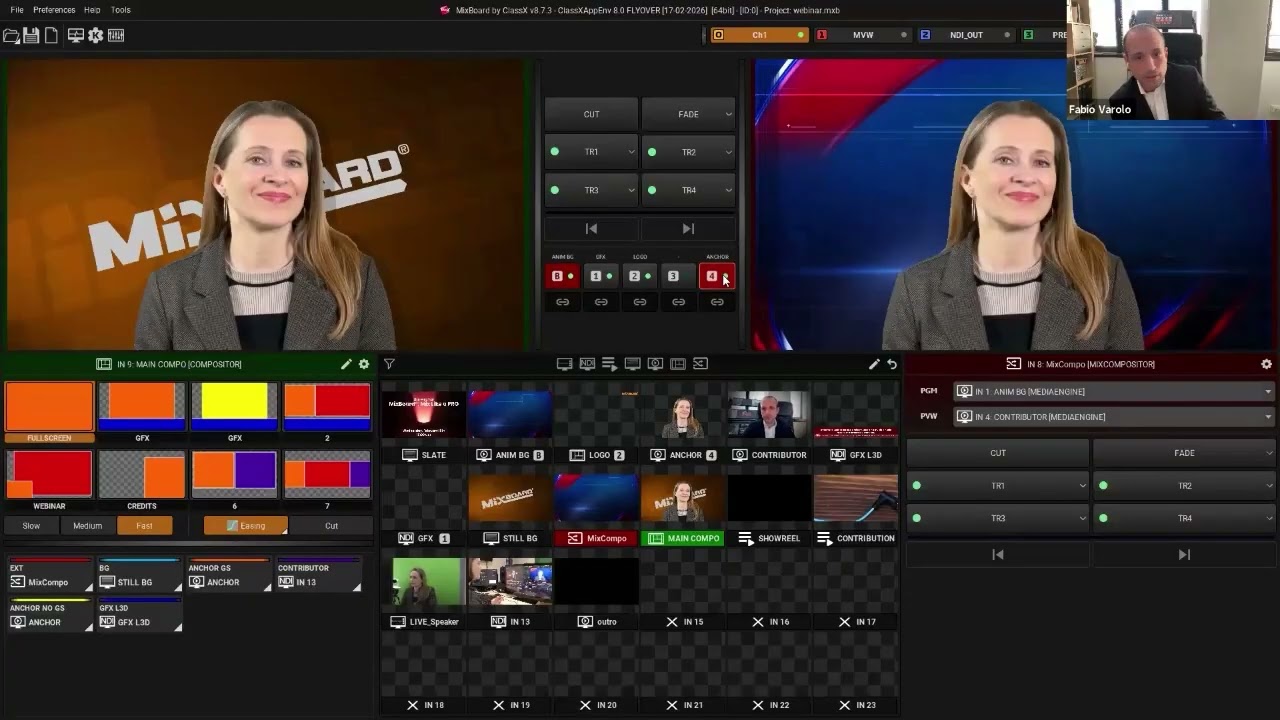Filter inputs by first monitor icon
Screen dimensions: 1280x720
tap(564, 364)
